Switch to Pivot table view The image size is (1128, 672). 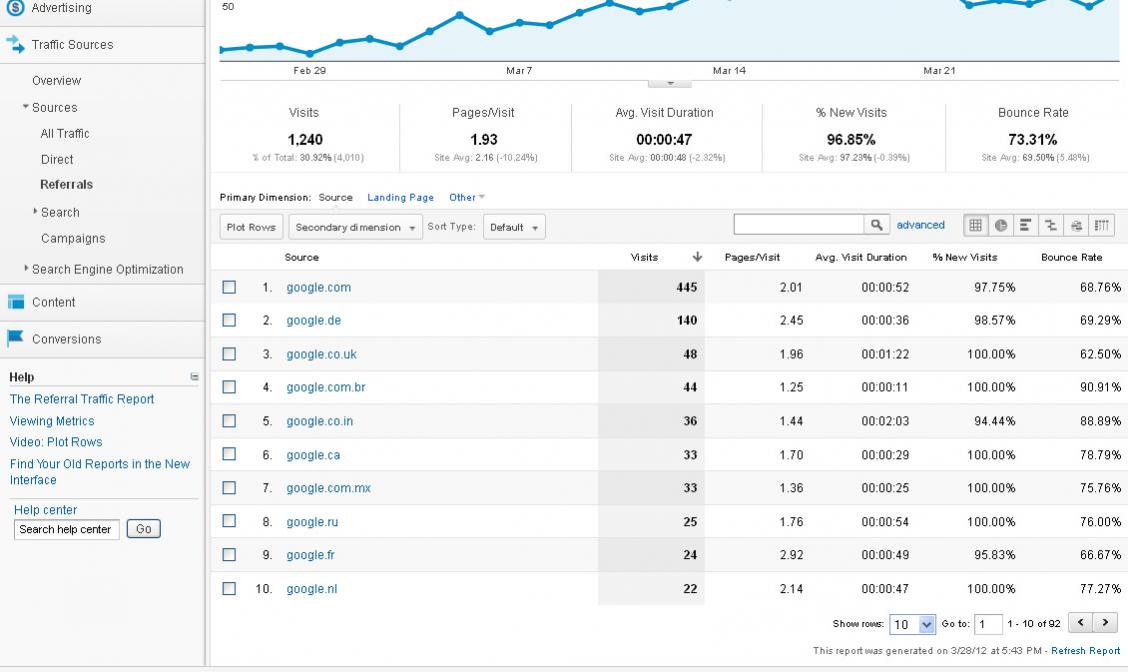pyautogui.click(x=1101, y=225)
